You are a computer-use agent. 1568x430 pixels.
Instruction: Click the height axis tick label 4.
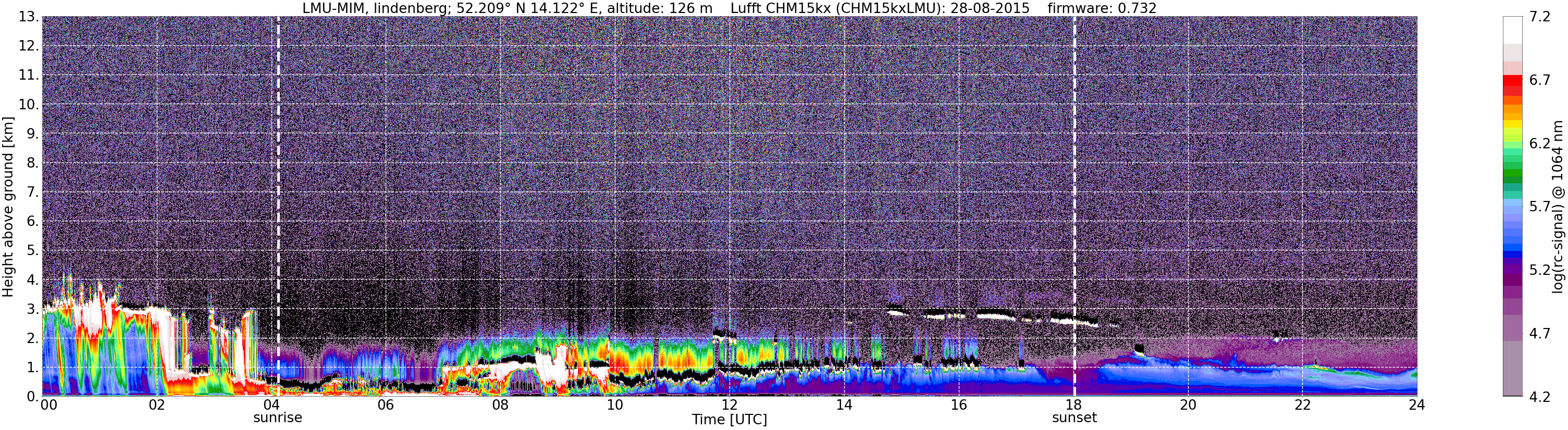click(33, 279)
